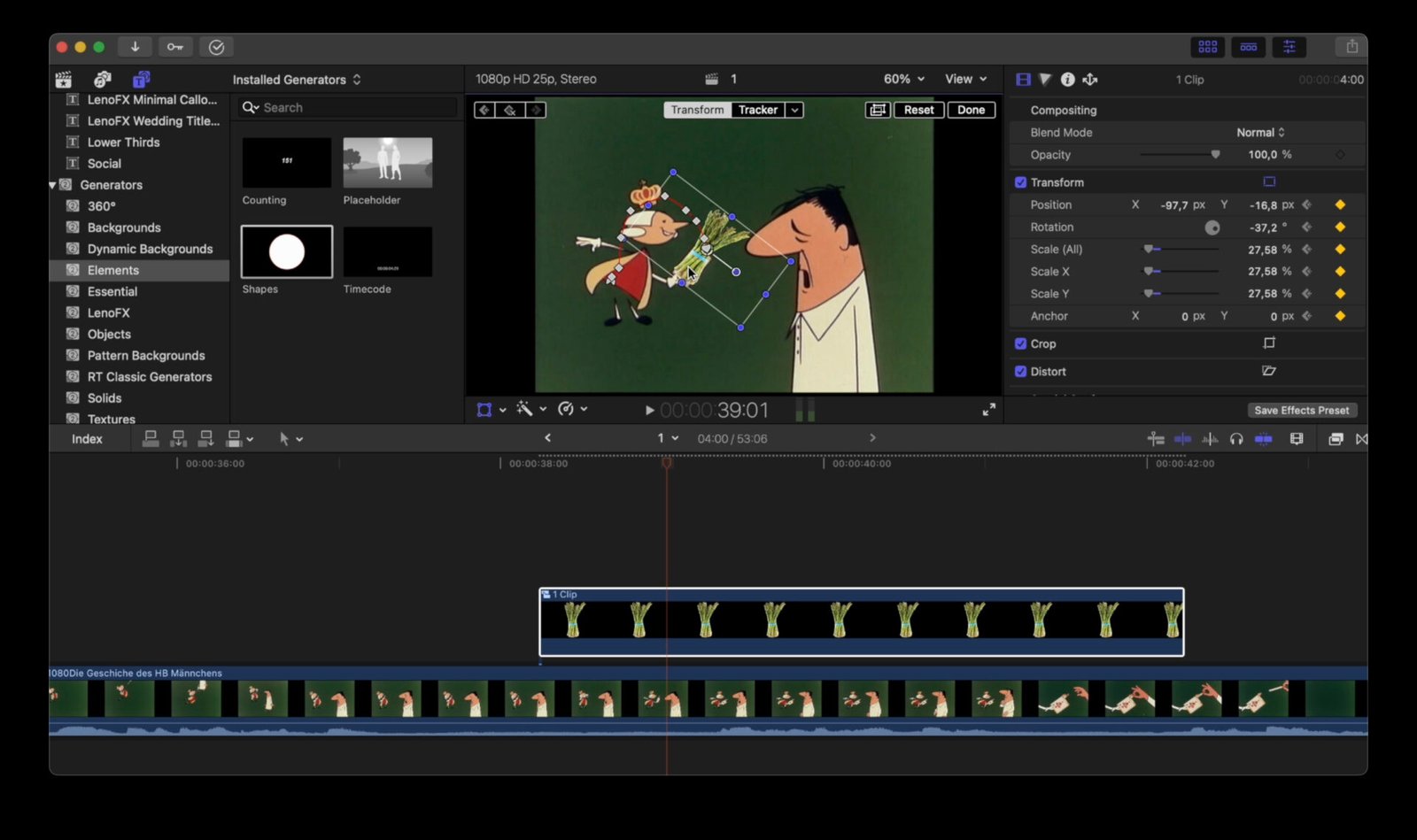Viewport: 1417px width, 840px height.
Task: Switch to Transform mode in viewer
Action: (697, 110)
